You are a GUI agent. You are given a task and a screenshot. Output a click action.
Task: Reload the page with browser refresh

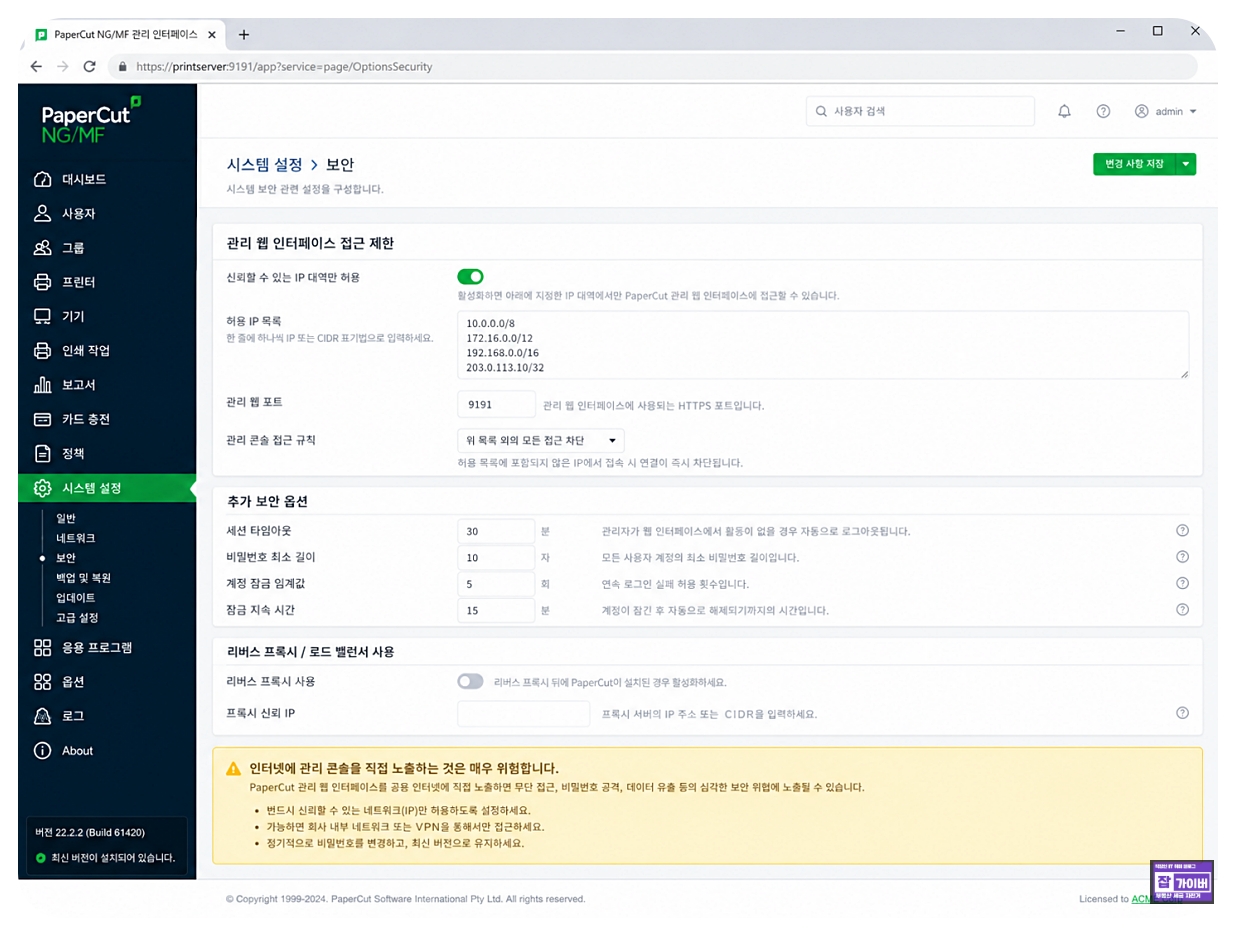point(89,67)
